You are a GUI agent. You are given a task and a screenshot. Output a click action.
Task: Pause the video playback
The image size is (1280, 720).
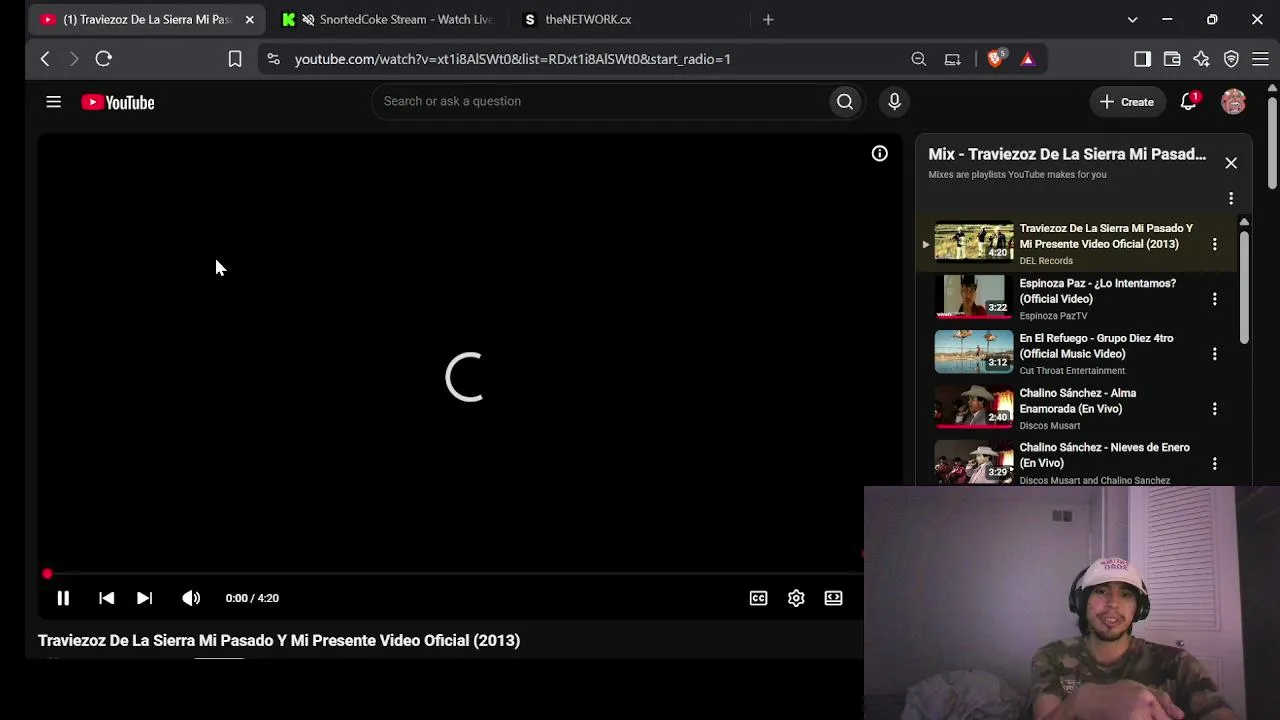click(x=63, y=598)
